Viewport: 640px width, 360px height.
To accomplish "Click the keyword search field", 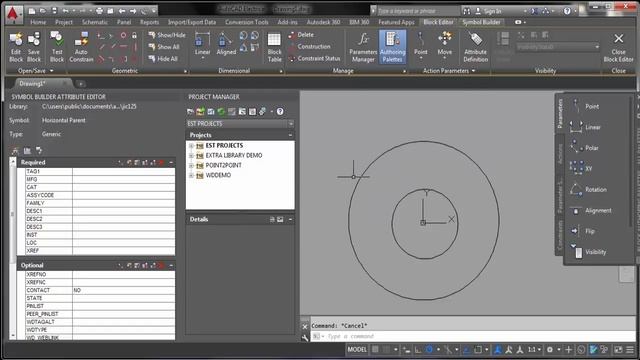I will [417, 11].
